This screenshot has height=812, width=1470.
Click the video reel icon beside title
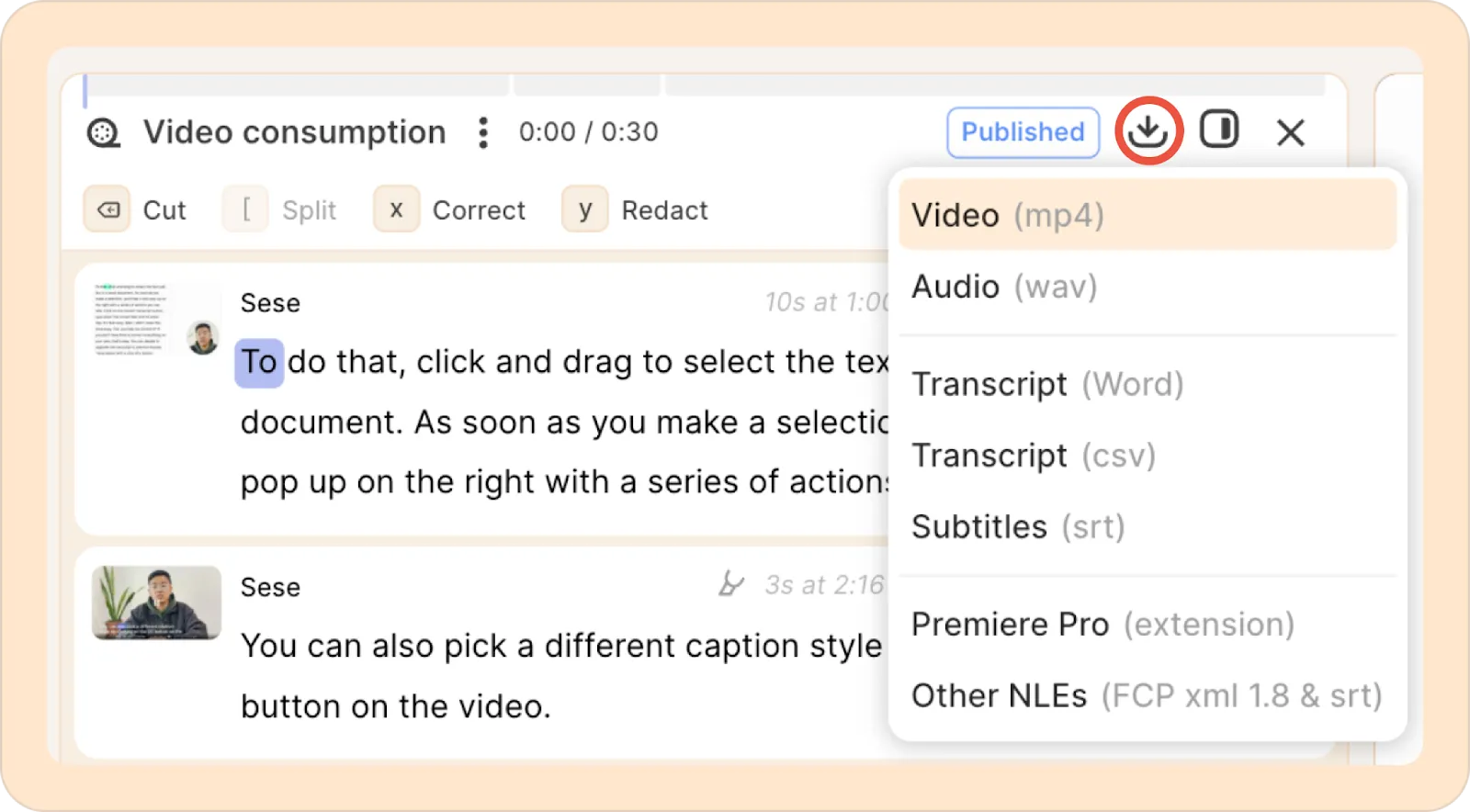(x=103, y=132)
